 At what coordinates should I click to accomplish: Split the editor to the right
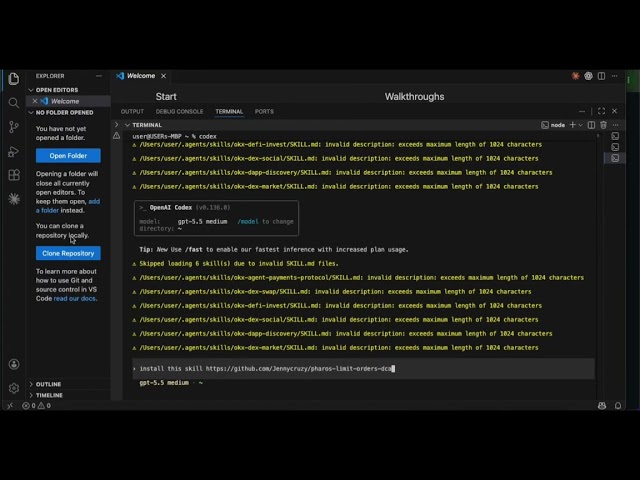point(601,76)
